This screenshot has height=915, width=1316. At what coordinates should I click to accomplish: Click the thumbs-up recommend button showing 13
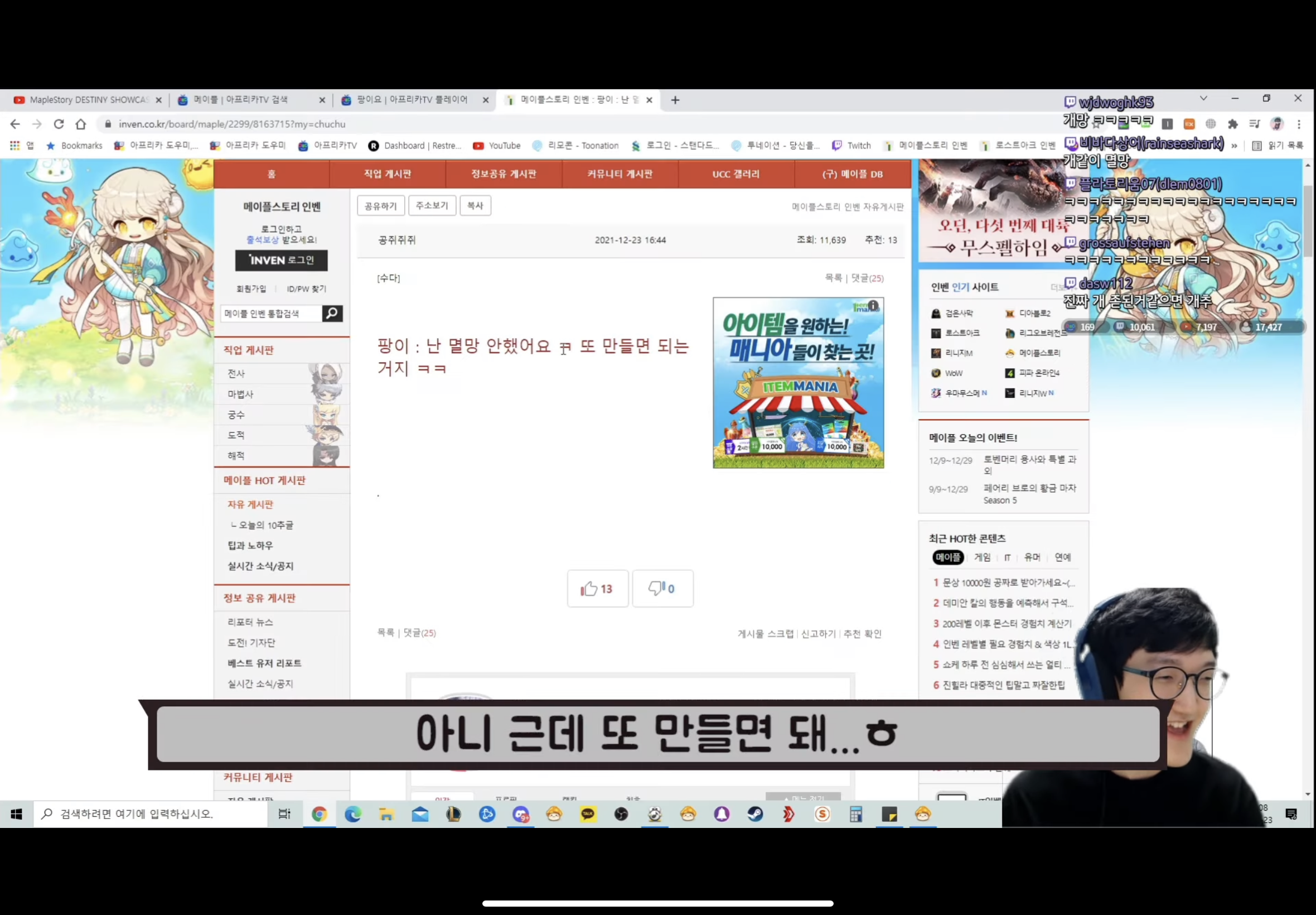coord(598,588)
